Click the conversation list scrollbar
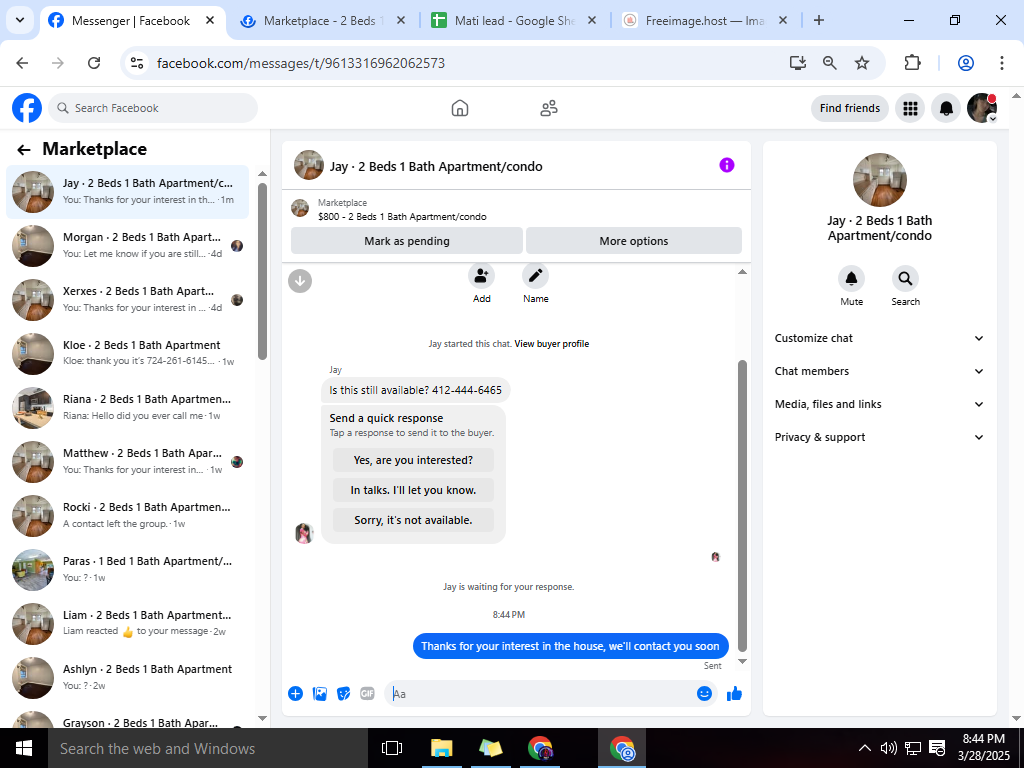This screenshot has width=1024, height=768. (x=263, y=272)
